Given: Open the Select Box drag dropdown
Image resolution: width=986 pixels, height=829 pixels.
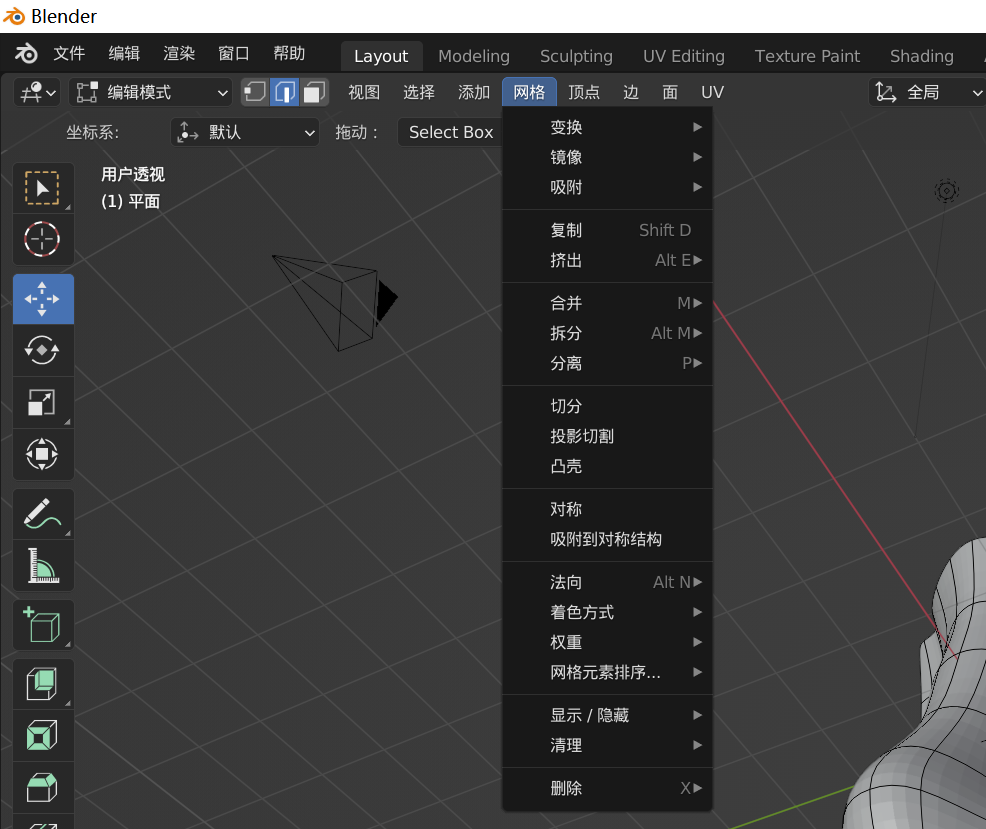Looking at the screenshot, I should pos(450,132).
